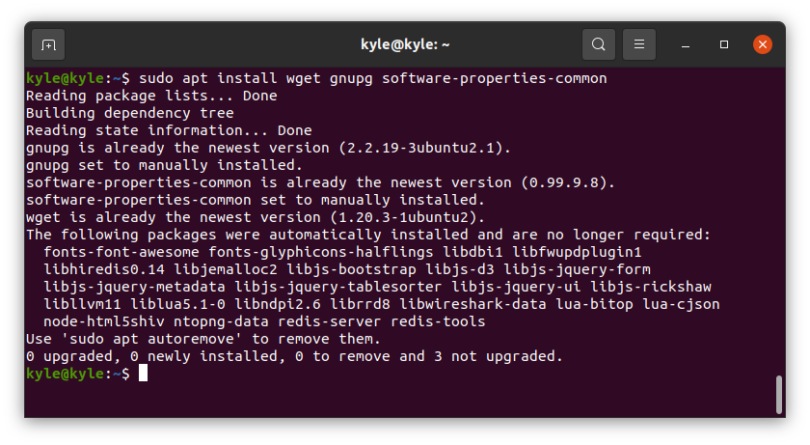The image size is (810, 445).
Task: Open the hamburger menu button
Action: (639, 44)
